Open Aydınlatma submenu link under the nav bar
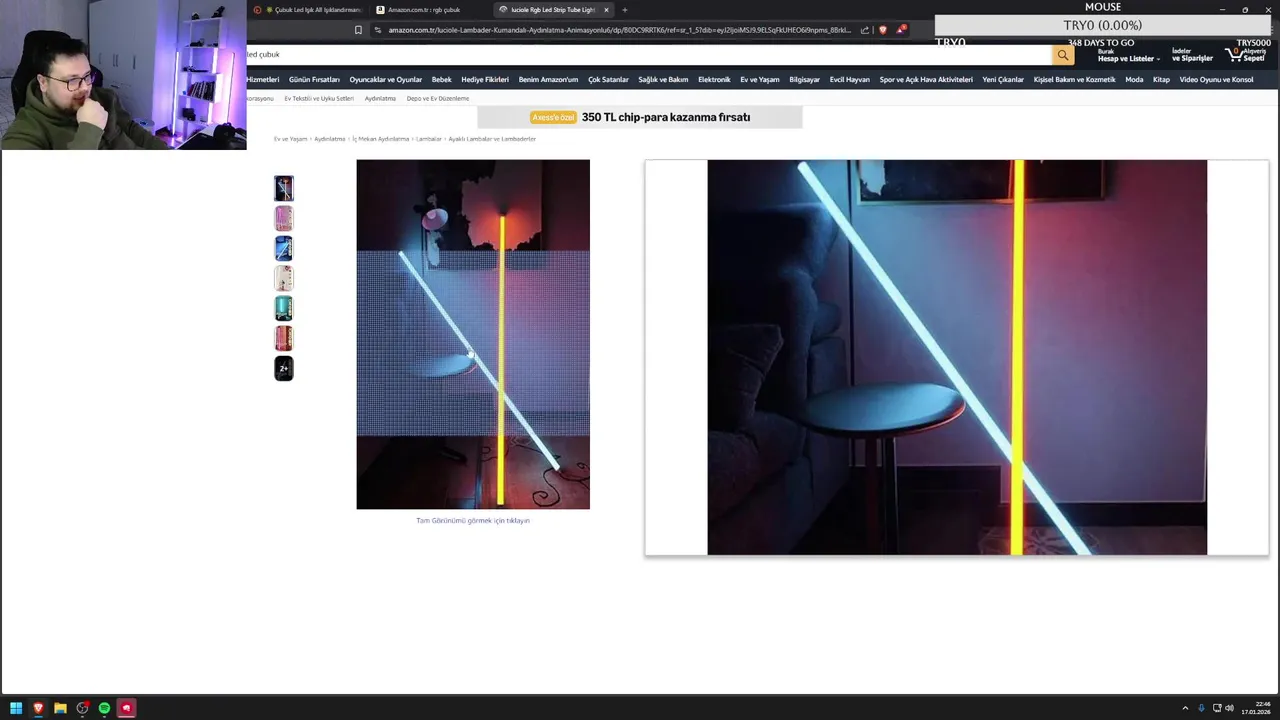 (x=380, y=99)
